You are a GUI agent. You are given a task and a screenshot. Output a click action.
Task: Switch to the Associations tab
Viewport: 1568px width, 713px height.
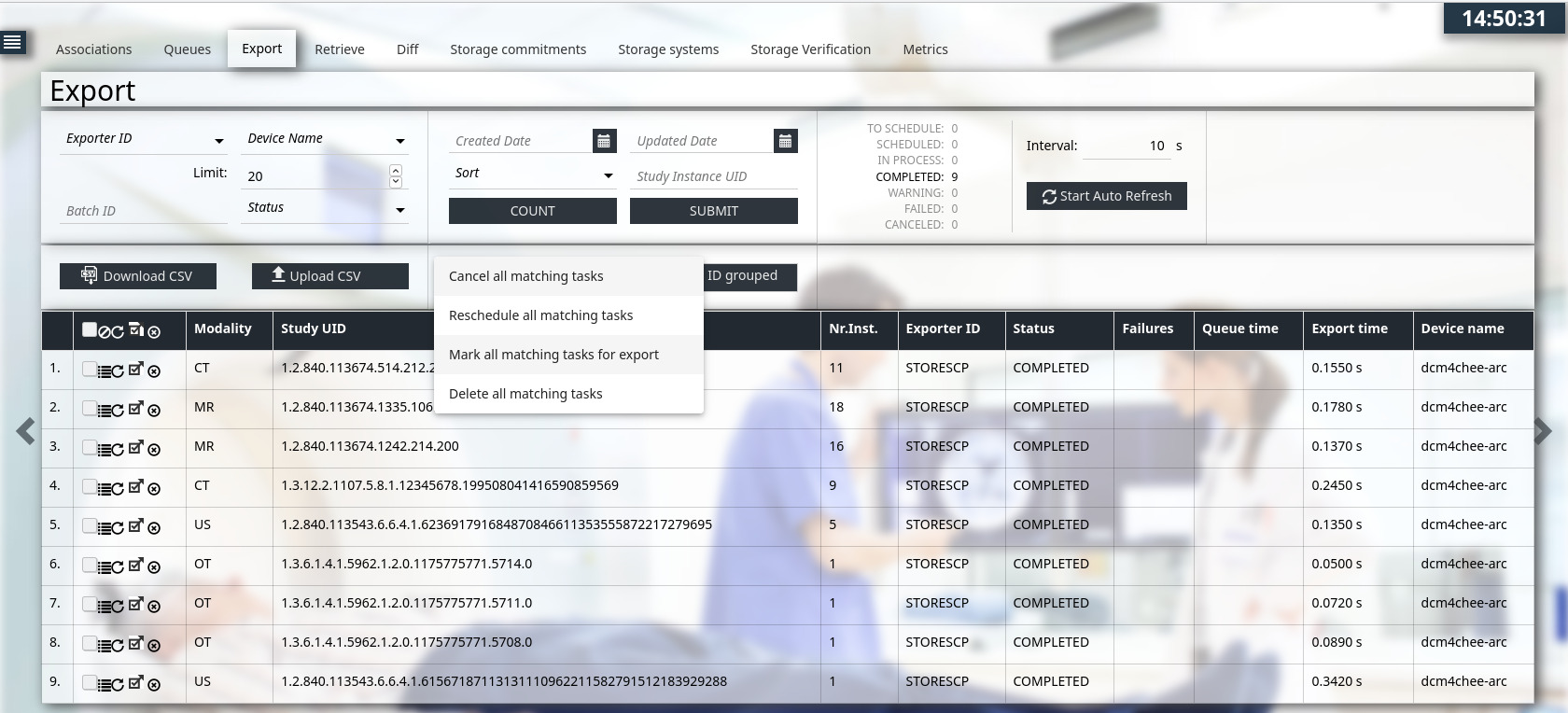[x=93, y=49]
